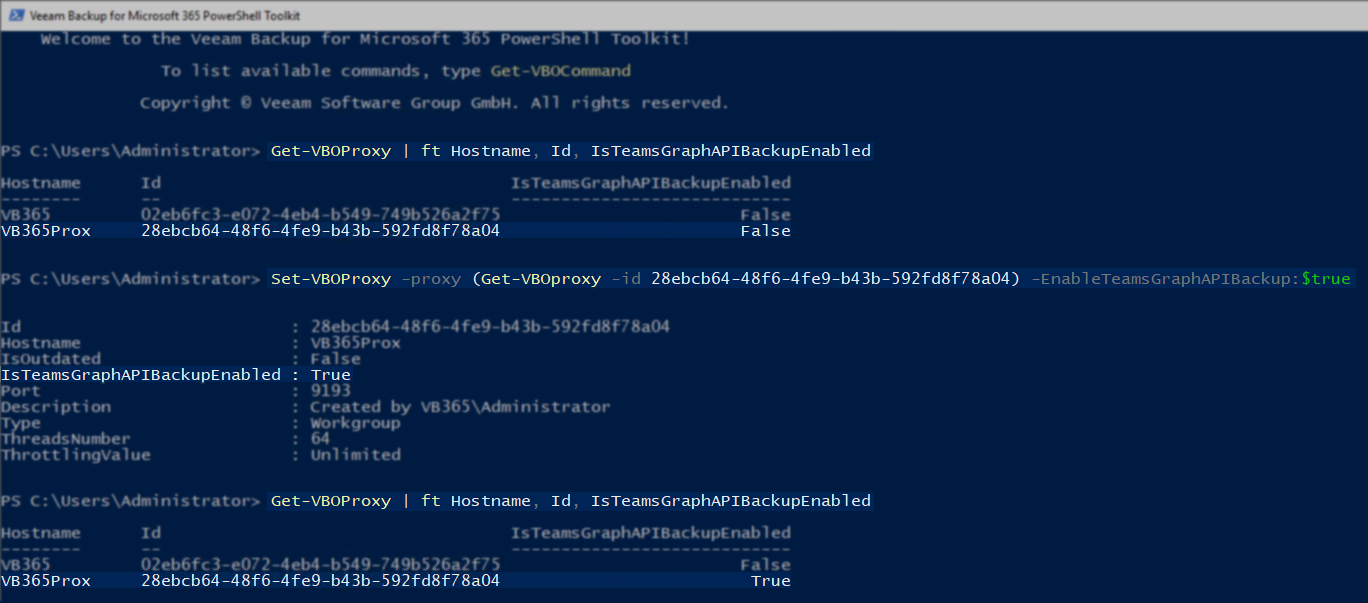The image size is (1368, 603).
Task: Click the PowerShell icon in title bar
Action: (x=14, y=15)
